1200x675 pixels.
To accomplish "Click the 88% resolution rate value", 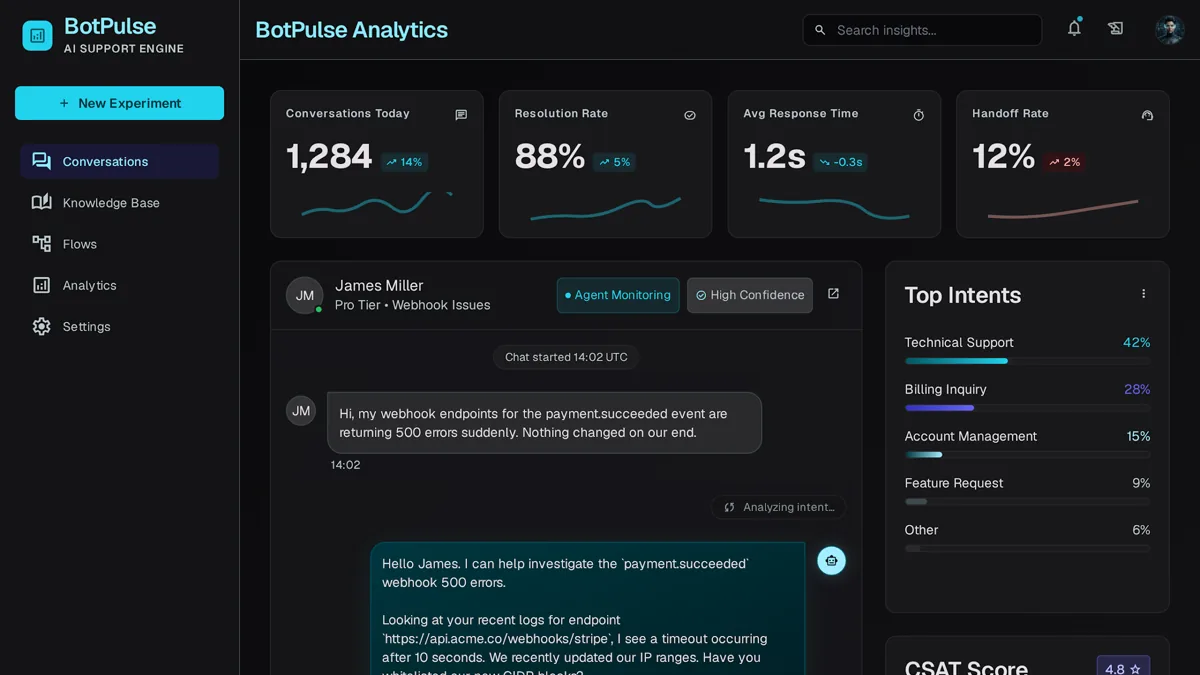I will pyautogui.click(x=550, y=157).
